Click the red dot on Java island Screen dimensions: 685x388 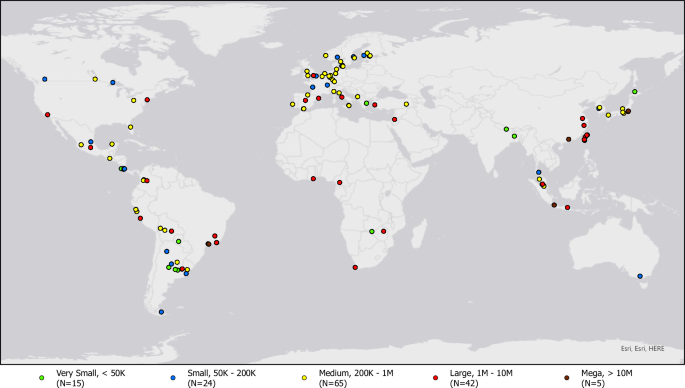[567, 208]
